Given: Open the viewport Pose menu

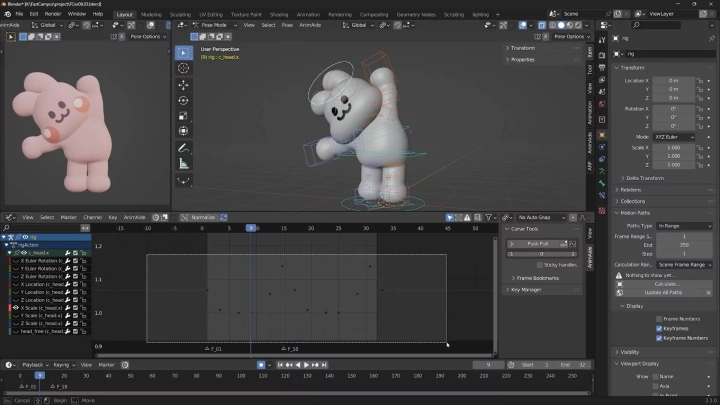Looking at the screenshot, I should [287, 25].
